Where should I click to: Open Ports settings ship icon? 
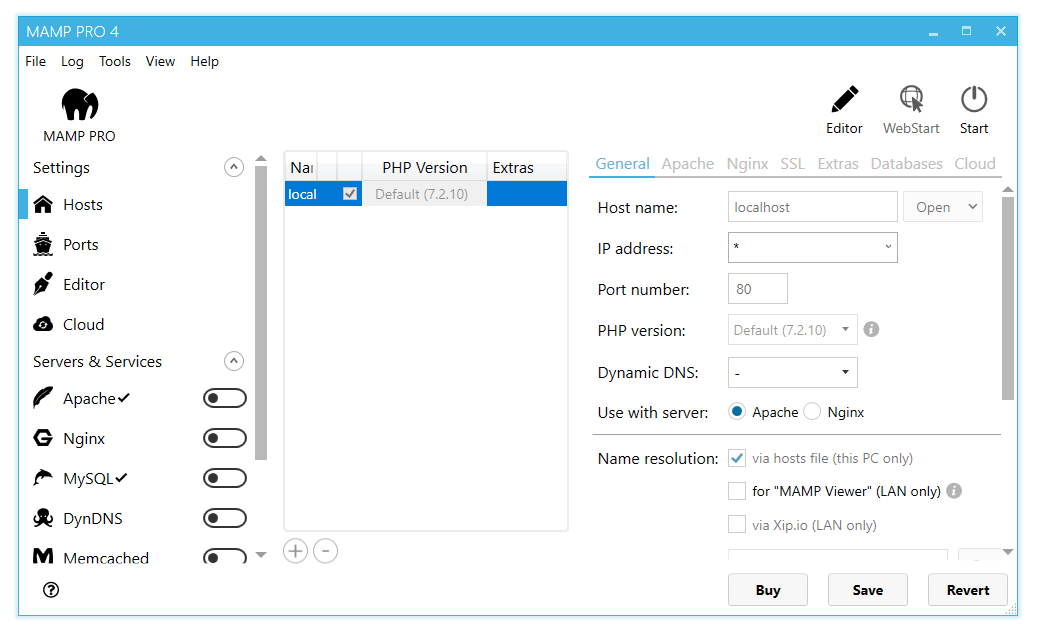(x=43, y=245)
